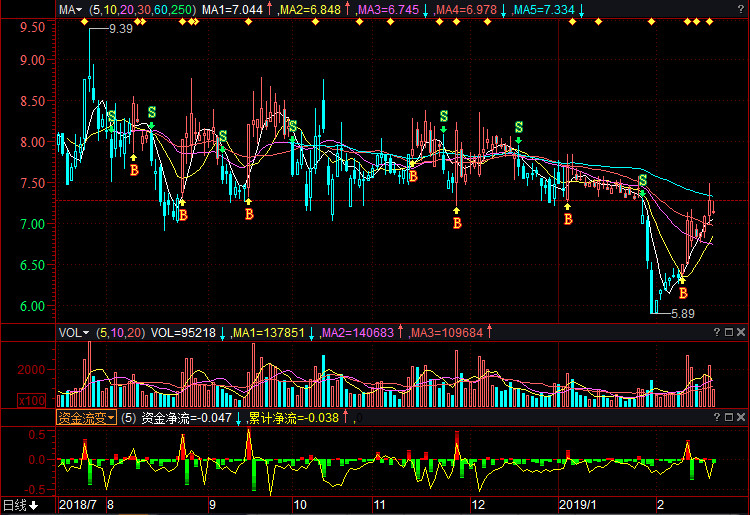750x515 pixels.
Task: Click the x100 volume unit label
Action: click(71, 400)
